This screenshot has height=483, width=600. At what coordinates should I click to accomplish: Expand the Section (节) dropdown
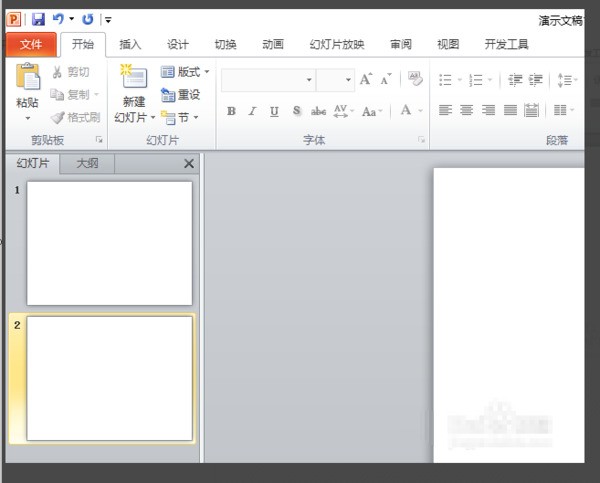point(181,118)
